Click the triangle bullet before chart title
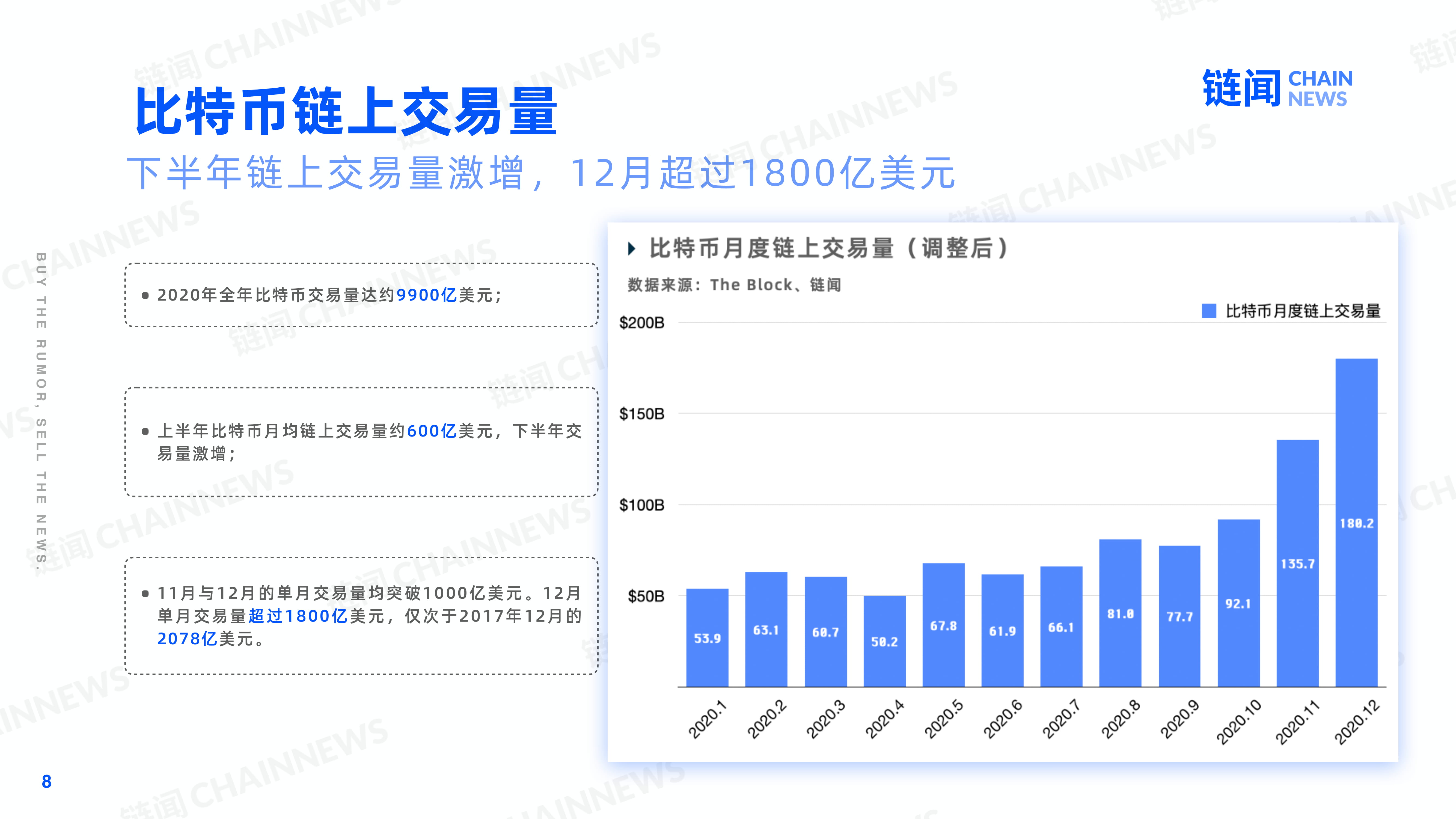This screenshot has width=1456, height=819. 632,249
